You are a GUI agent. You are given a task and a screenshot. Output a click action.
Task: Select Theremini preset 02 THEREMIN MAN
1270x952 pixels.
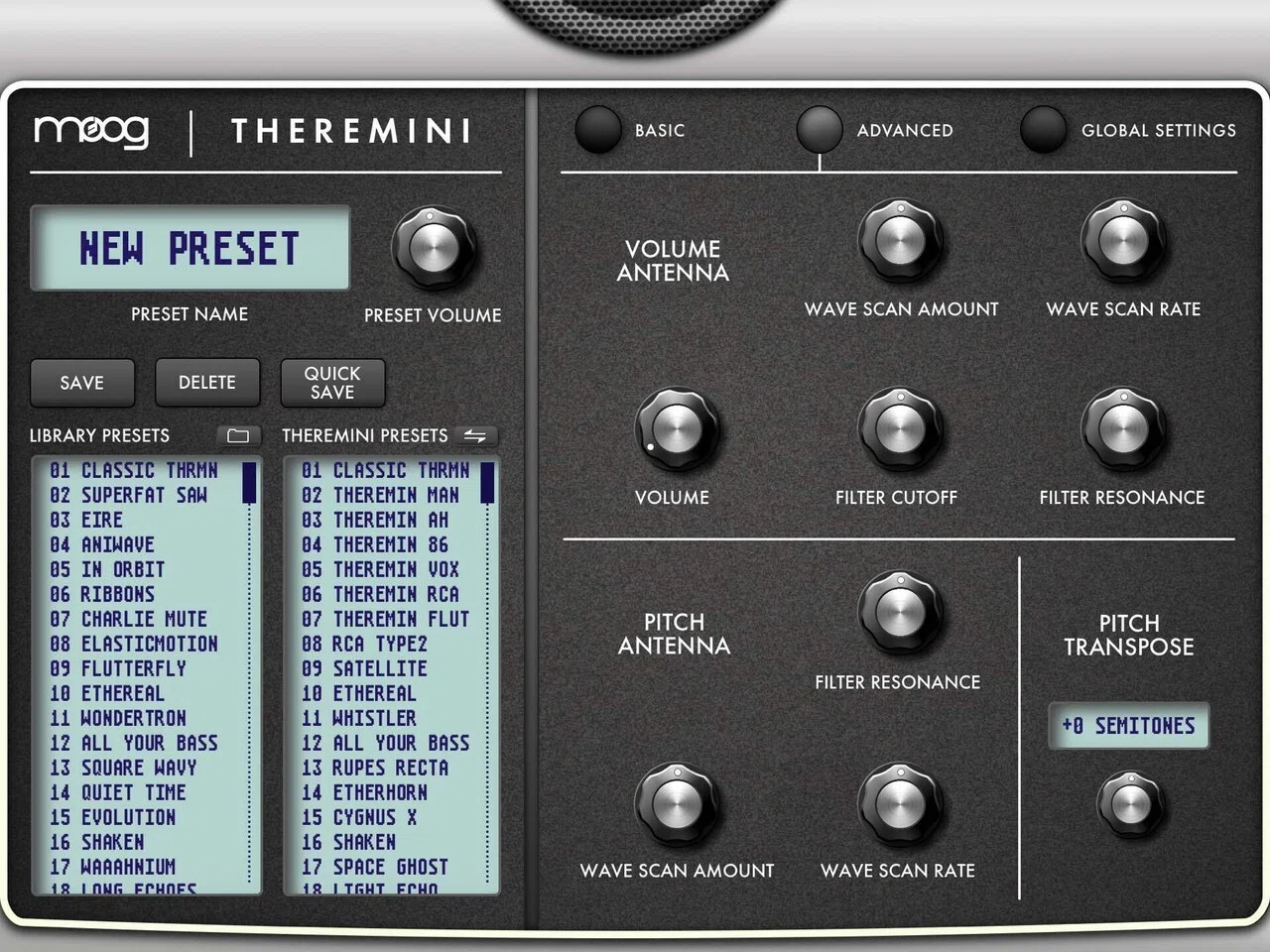(381, 495)
